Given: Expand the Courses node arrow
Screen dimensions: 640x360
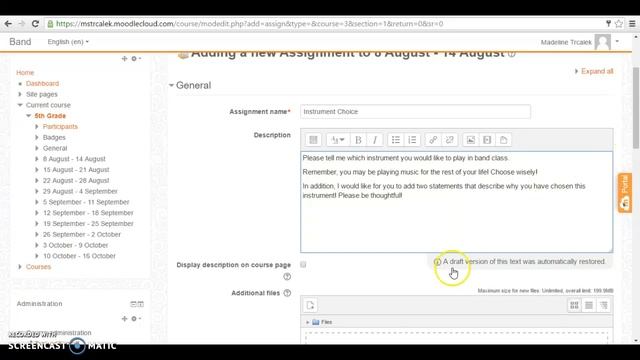Looking at the screenshot, I should [20, 267].
